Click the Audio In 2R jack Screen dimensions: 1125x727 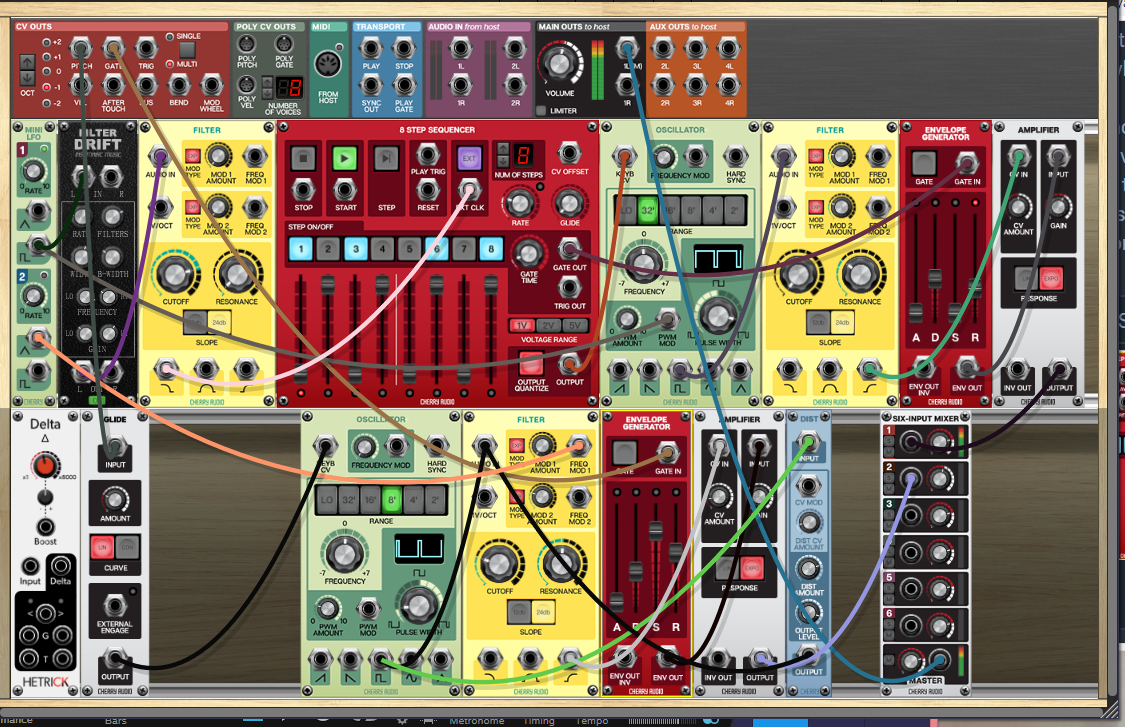pos(515,85)
